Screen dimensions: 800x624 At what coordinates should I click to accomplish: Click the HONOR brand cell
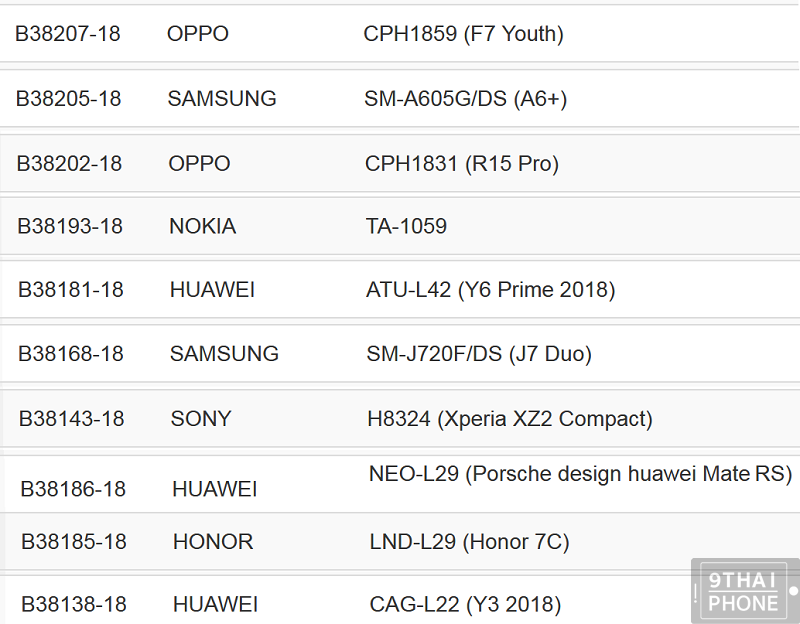[213, 542]
